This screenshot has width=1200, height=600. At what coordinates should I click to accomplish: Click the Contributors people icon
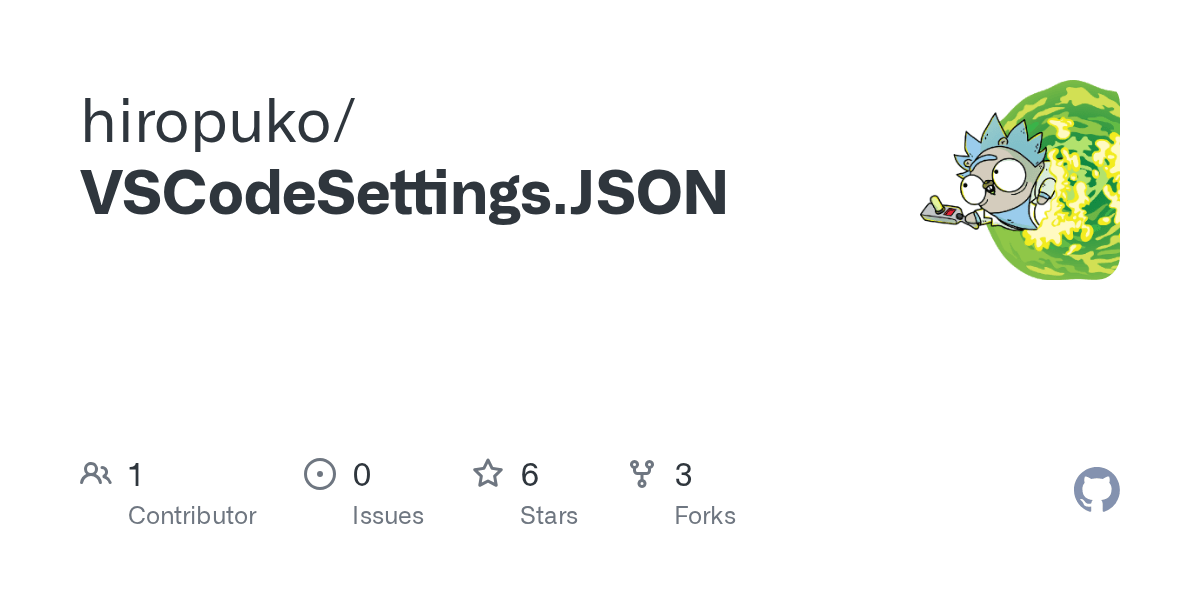click(96, 474)
